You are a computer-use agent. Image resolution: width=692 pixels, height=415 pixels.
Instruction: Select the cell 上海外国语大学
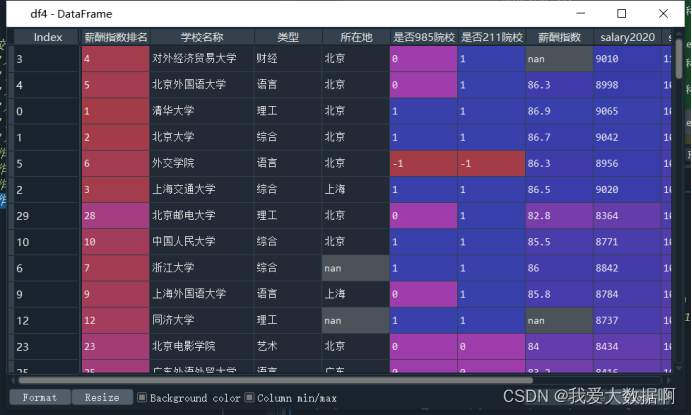tap(202, 294)
